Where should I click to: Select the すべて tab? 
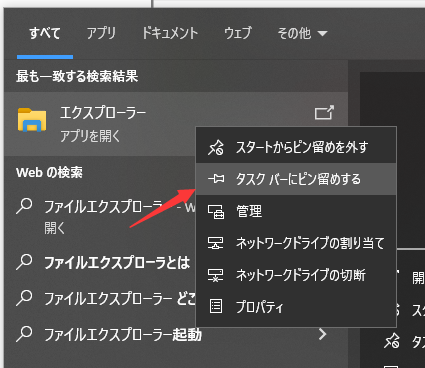(45, 33)
